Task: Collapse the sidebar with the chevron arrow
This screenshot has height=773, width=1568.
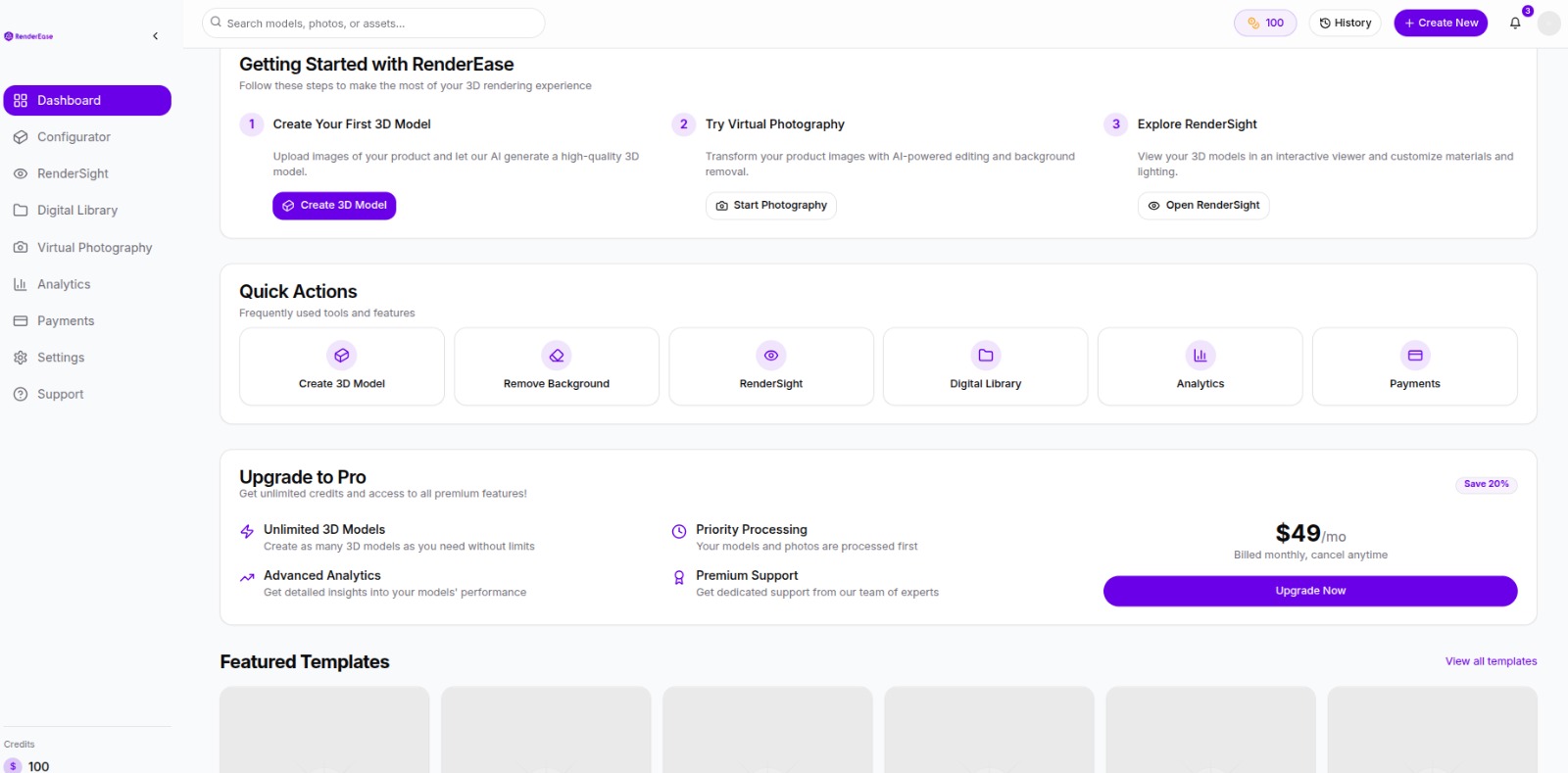Action: (x=156, y=36)
